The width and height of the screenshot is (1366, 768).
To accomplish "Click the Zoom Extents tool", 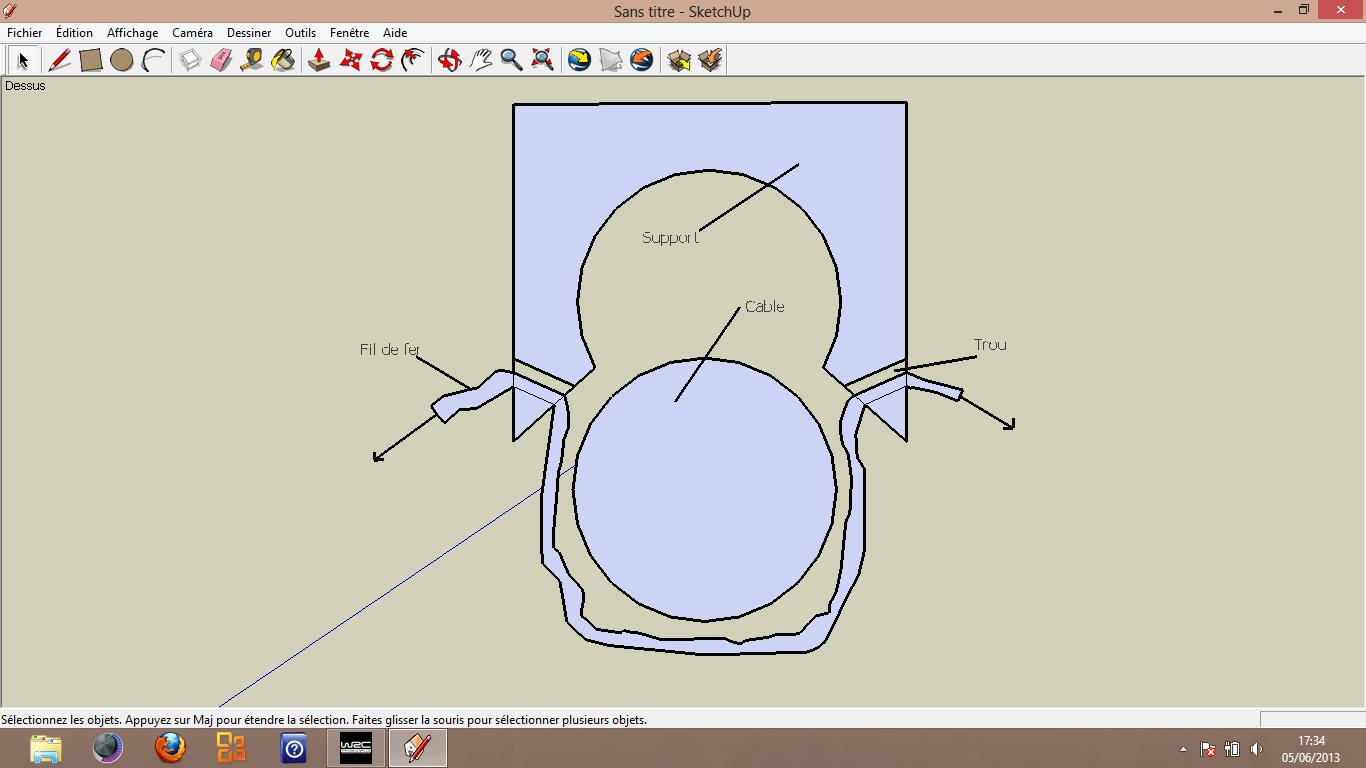I will point(542,60).
